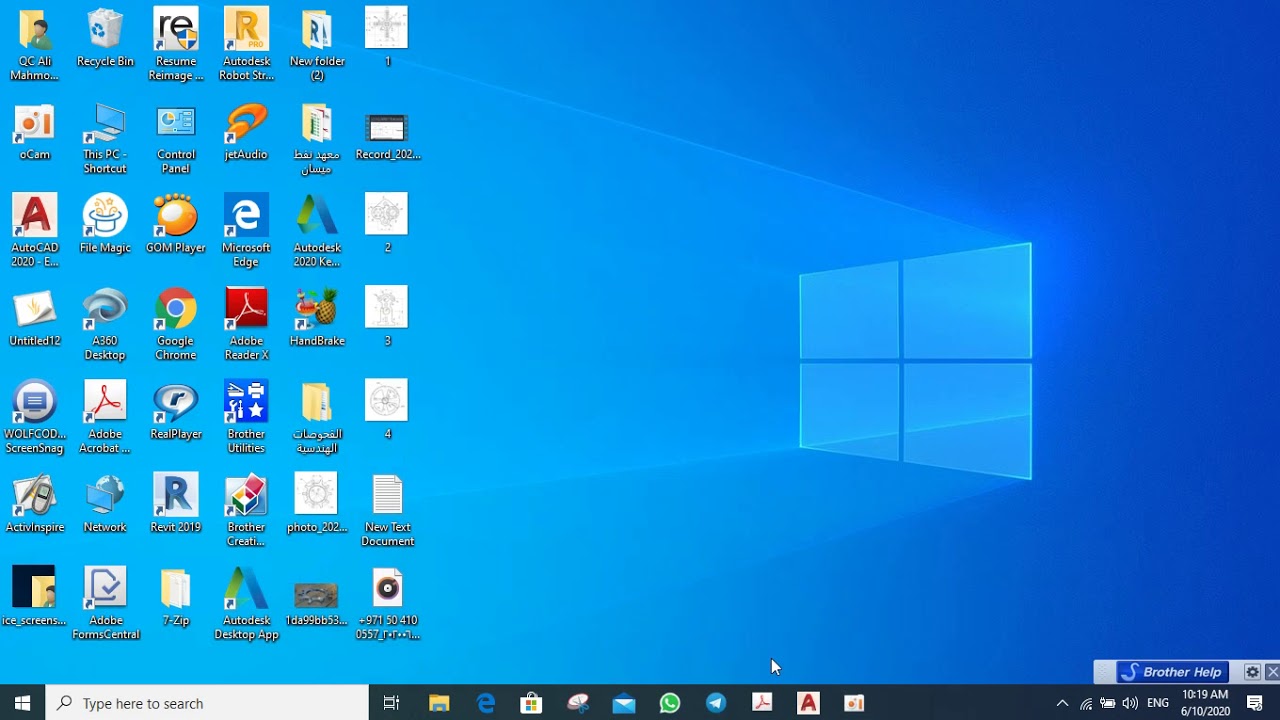Select the RealPlayer desktop shortcut

[176, 410]
